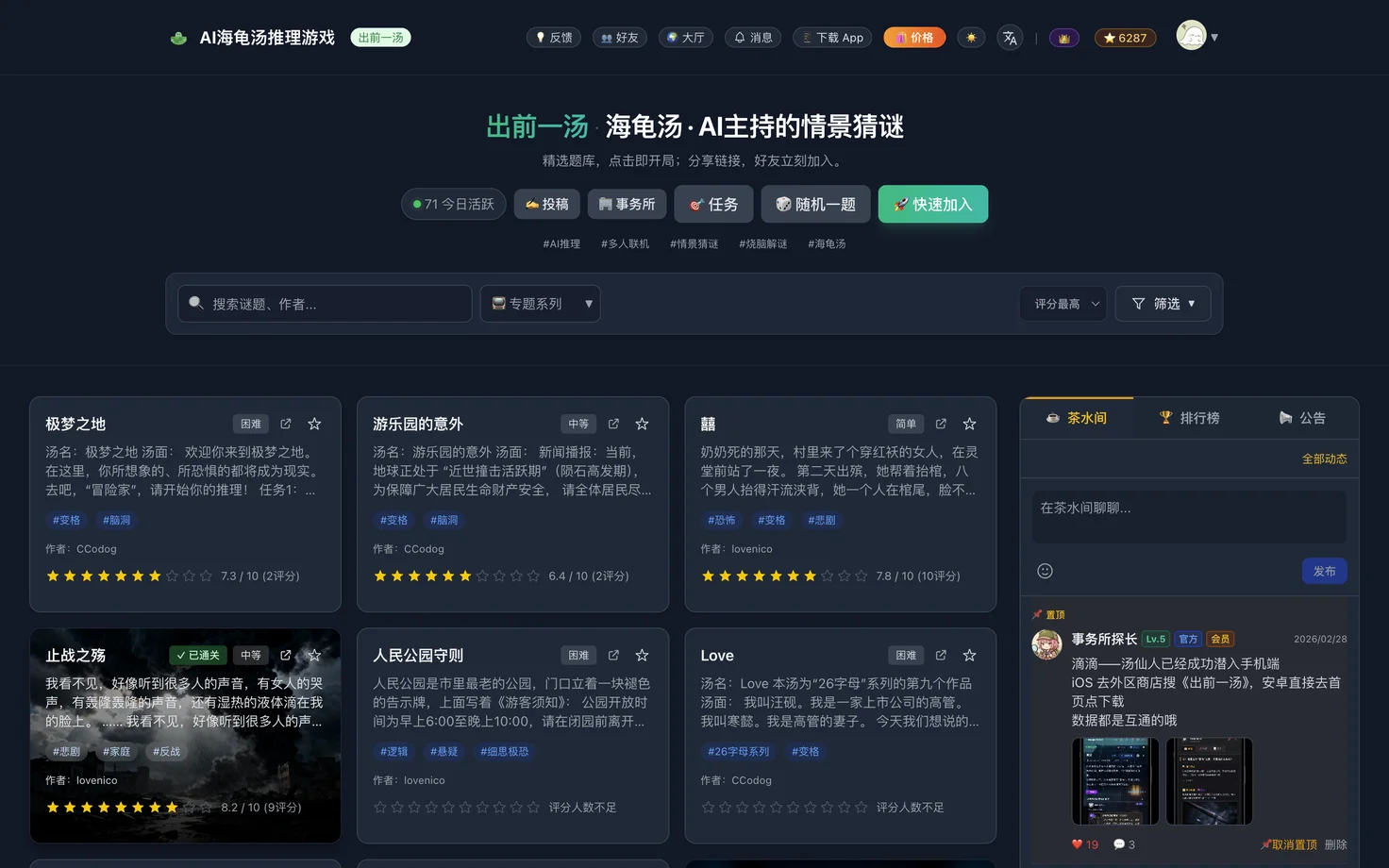Favorite the 游乐园的意外 puzzle with star icon
The height and width of the screenshot is (868, 1389).
pos(642,424)
